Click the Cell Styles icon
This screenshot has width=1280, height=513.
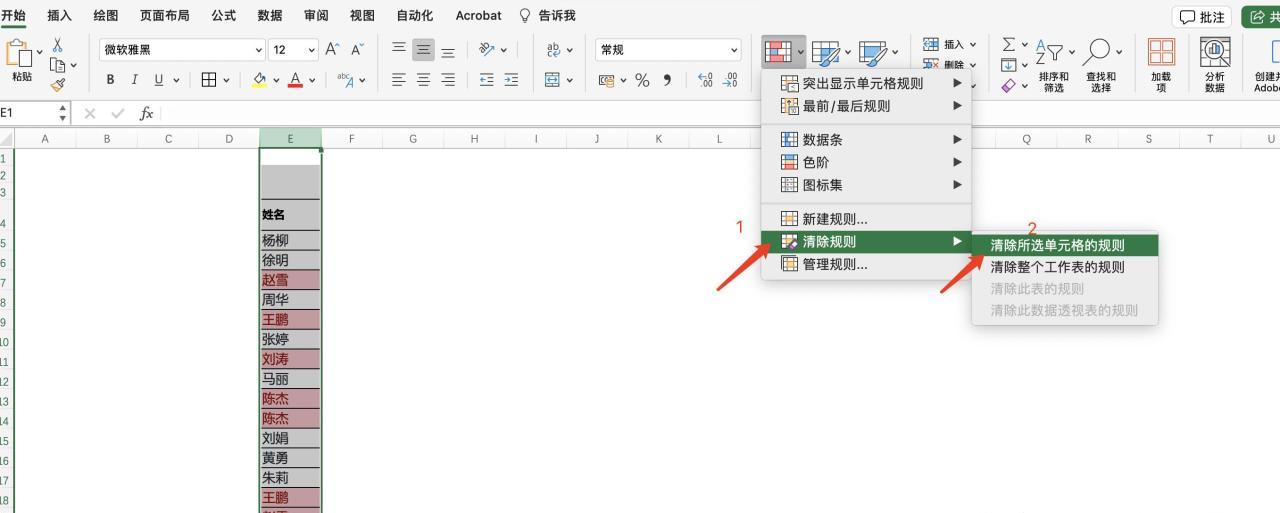[x=873, y=53]
